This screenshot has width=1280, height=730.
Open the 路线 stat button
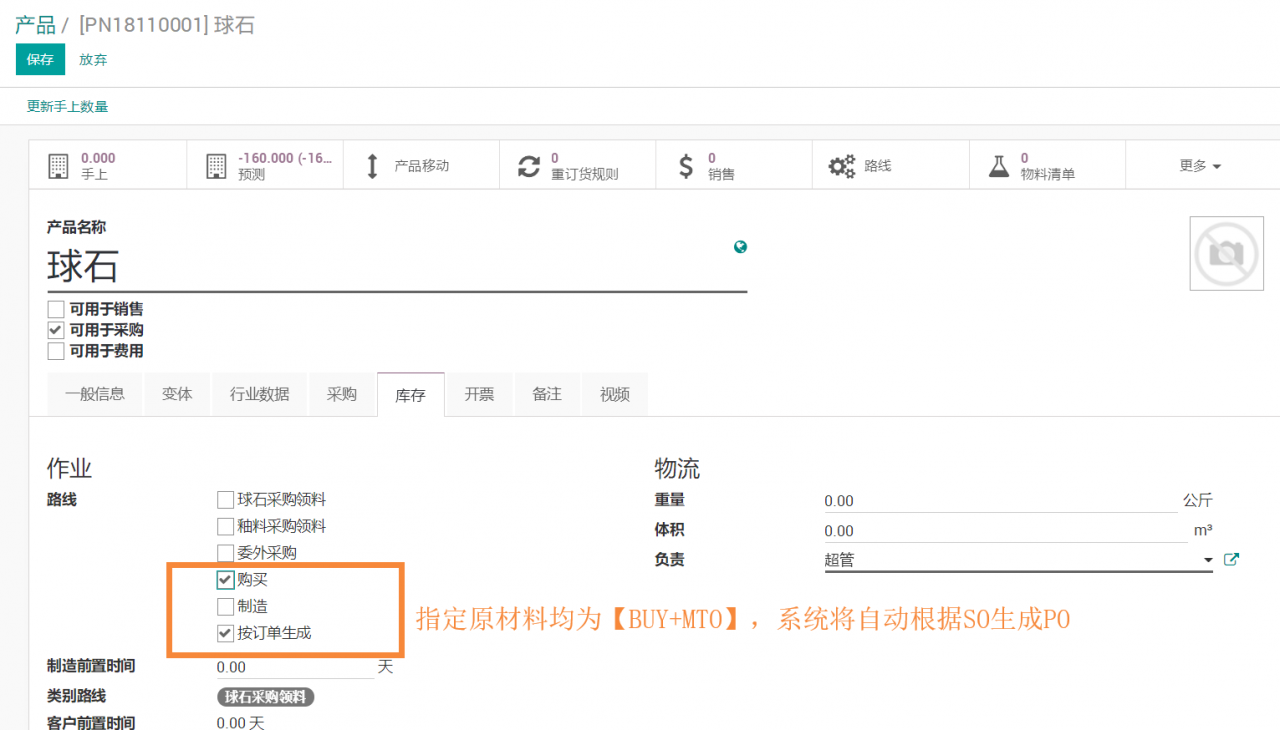click(891, 166)
